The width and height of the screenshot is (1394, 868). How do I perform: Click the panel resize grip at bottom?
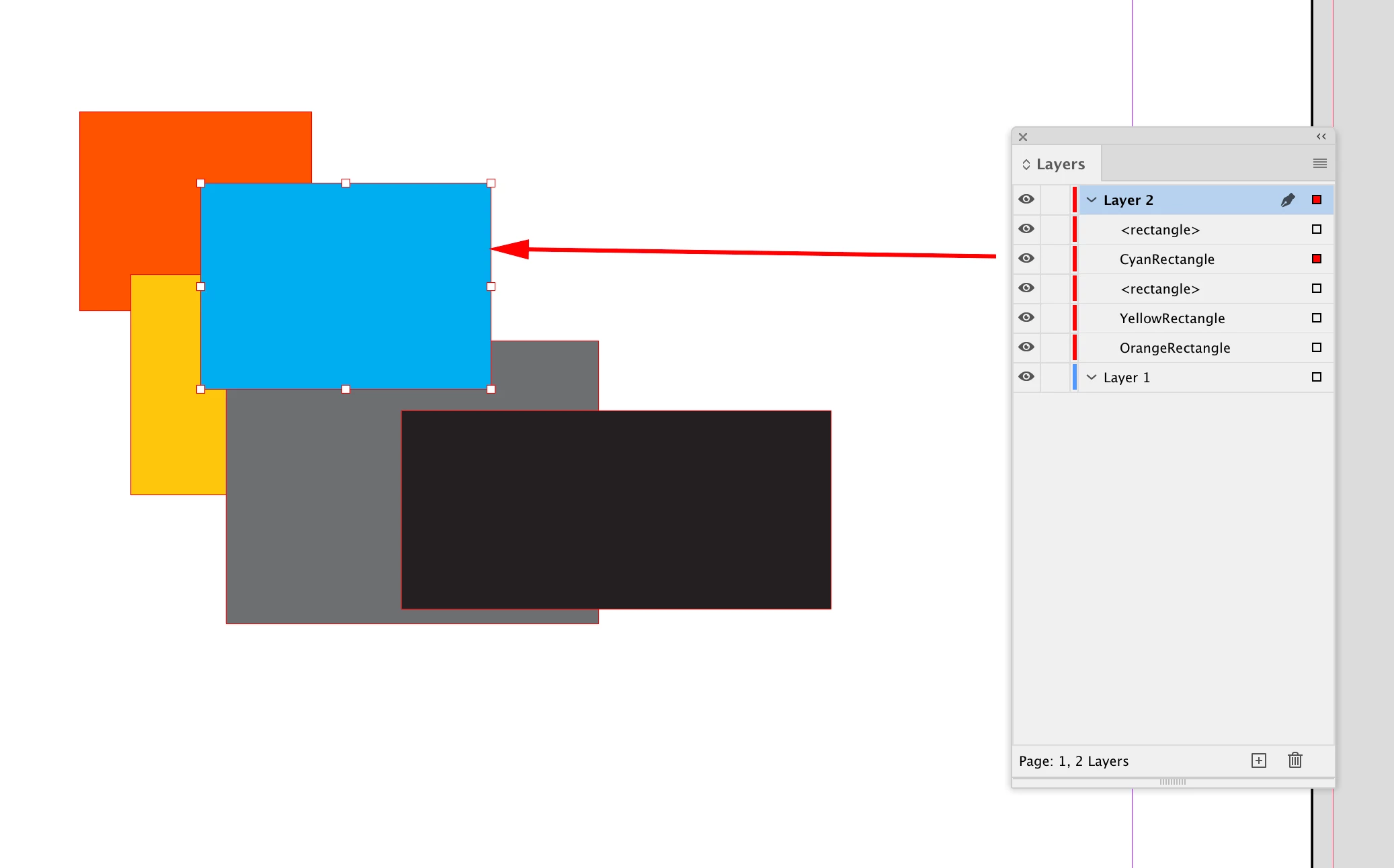(x=1172, y=782)
